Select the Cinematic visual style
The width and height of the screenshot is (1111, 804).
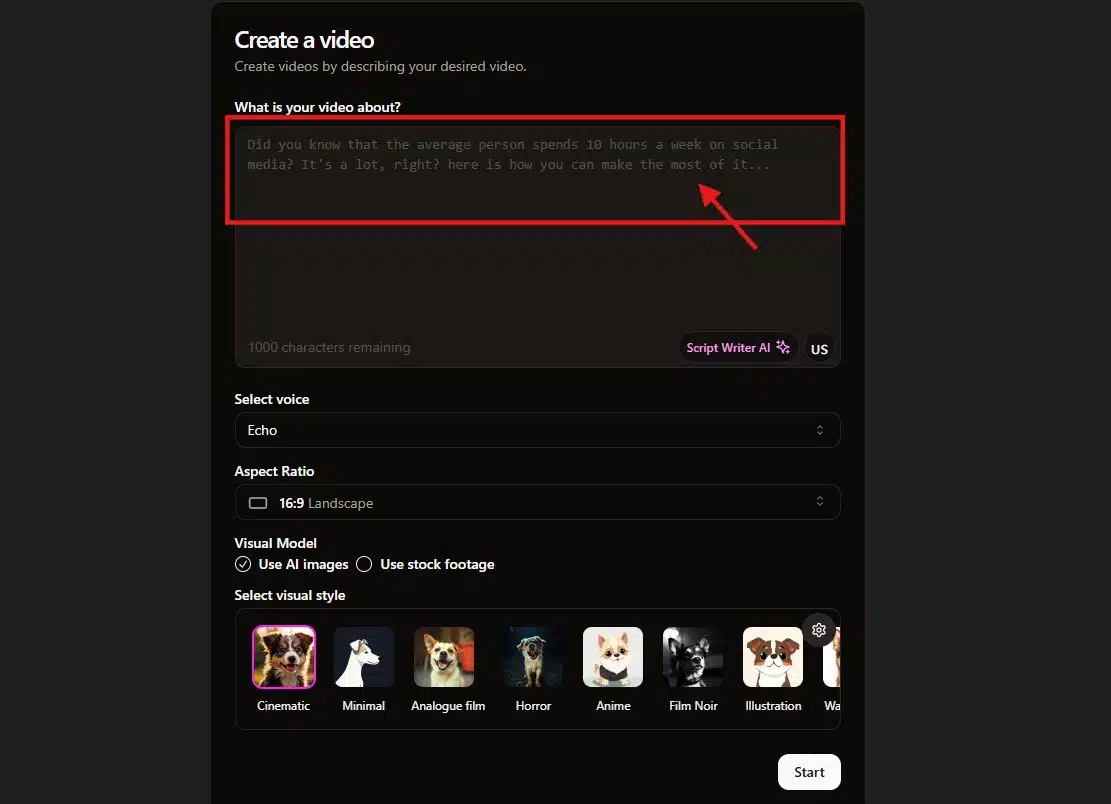pos(284,657)
